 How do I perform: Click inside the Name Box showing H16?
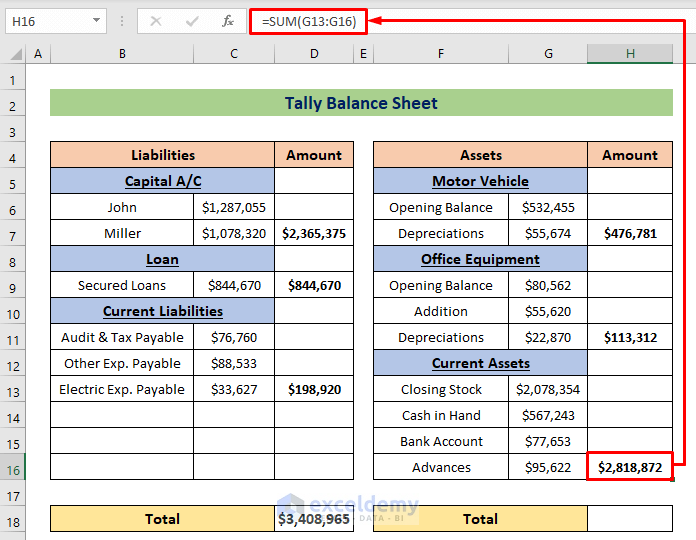tap(45, 20)
